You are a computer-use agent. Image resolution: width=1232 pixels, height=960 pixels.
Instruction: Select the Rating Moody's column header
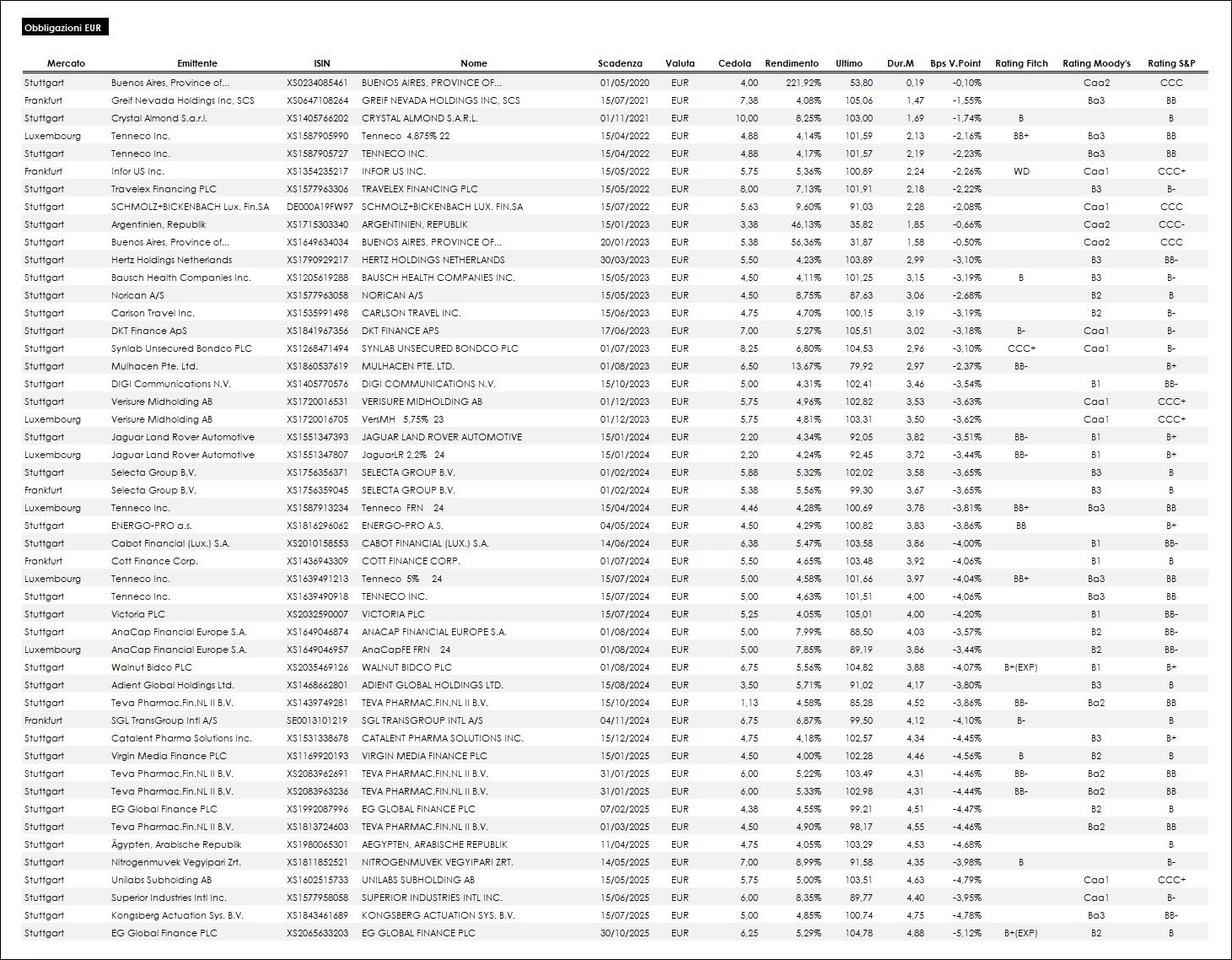(x=1096, y=63)
